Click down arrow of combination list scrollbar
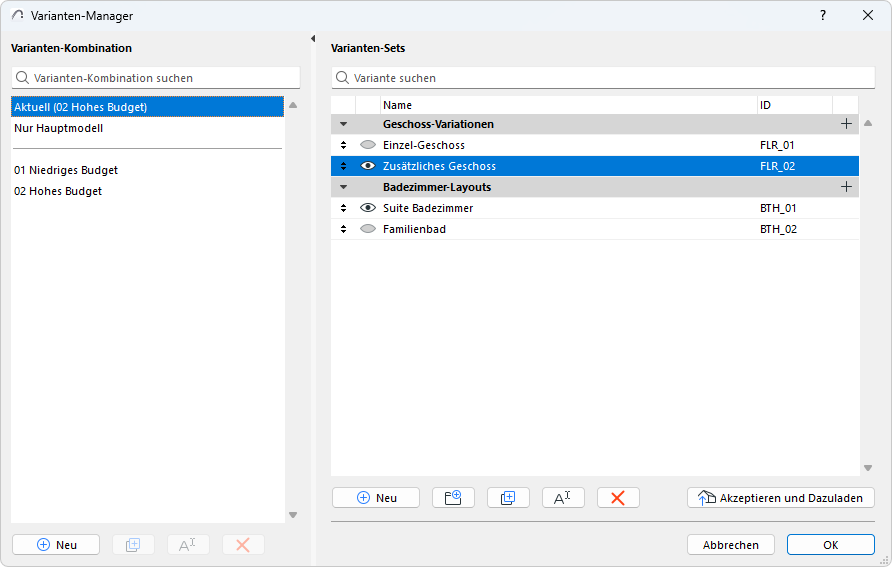This screenshot has height=567, width=892. (x=293, y=515)
